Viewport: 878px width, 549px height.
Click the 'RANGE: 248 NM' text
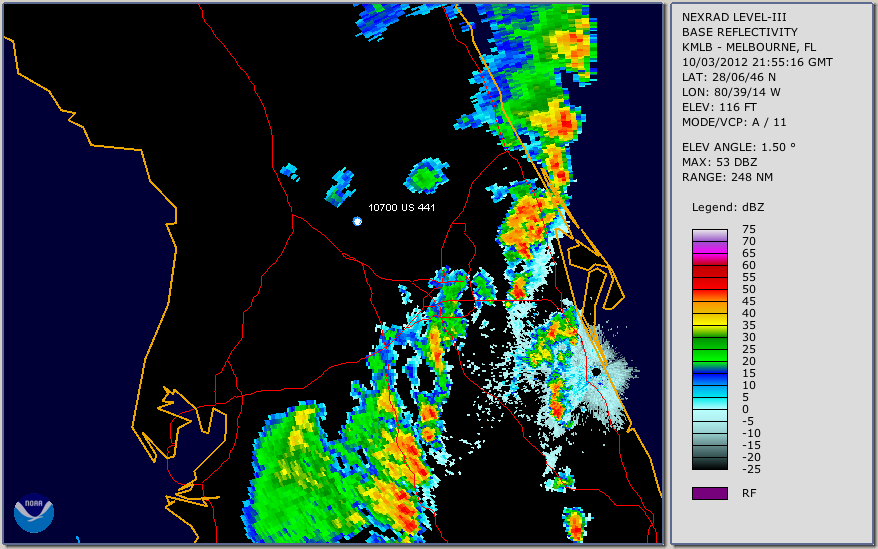point(727,178)
